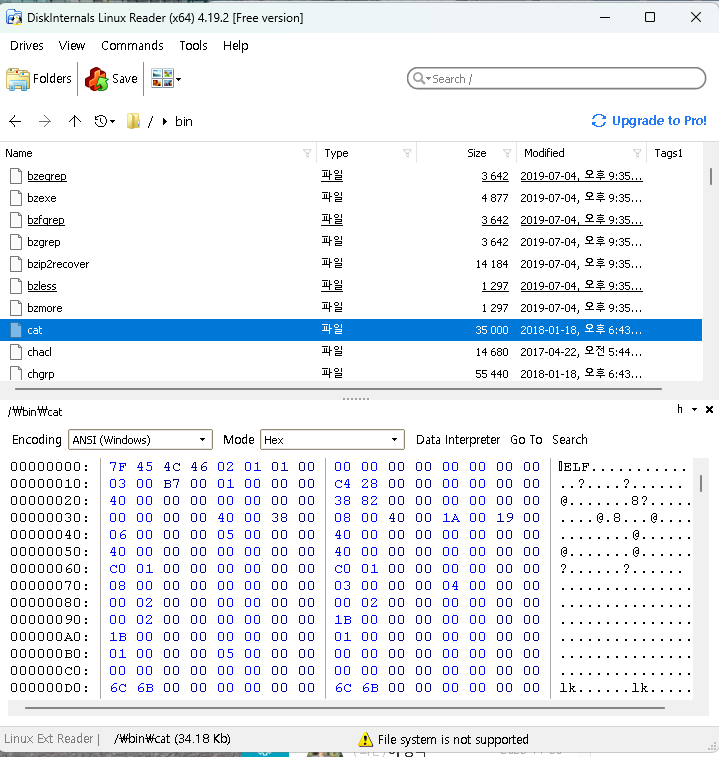Click the file system warning icon
This screenshot has width=719, height=757.
pos(366,739)
